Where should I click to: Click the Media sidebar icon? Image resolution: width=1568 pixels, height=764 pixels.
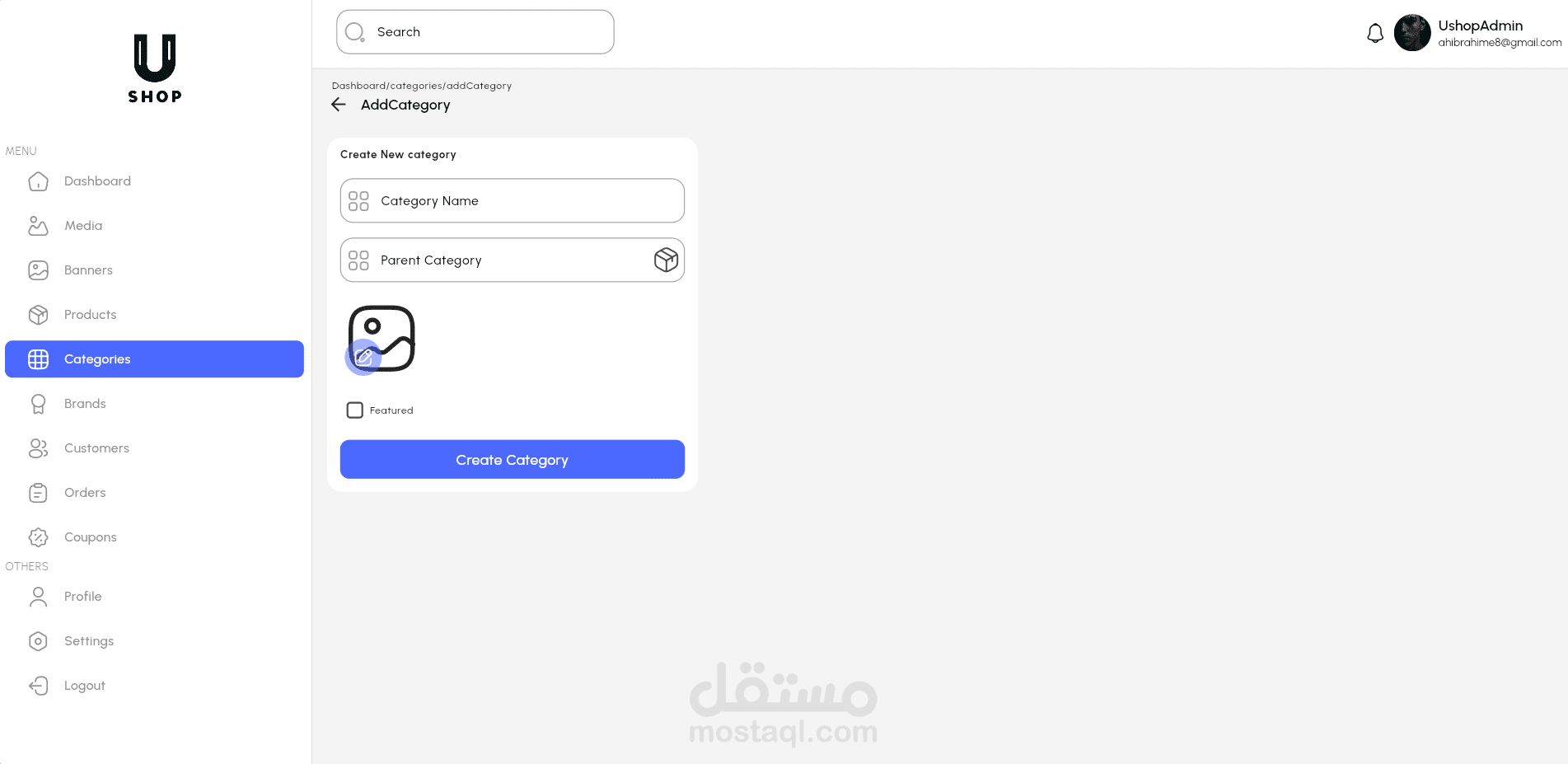pyautogui.click(x=38, y=226)
